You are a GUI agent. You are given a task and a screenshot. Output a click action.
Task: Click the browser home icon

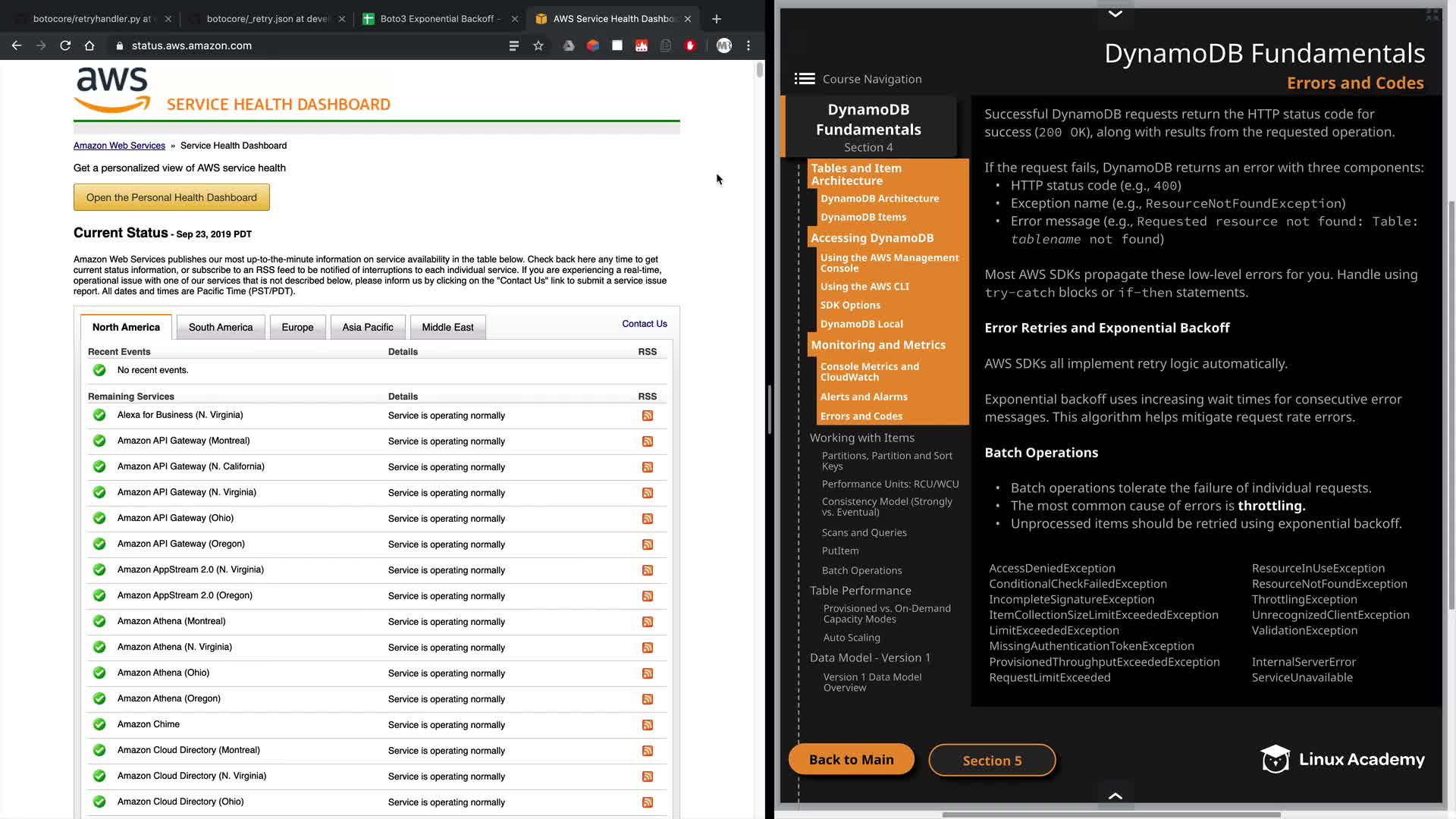[x=89, y=45]
